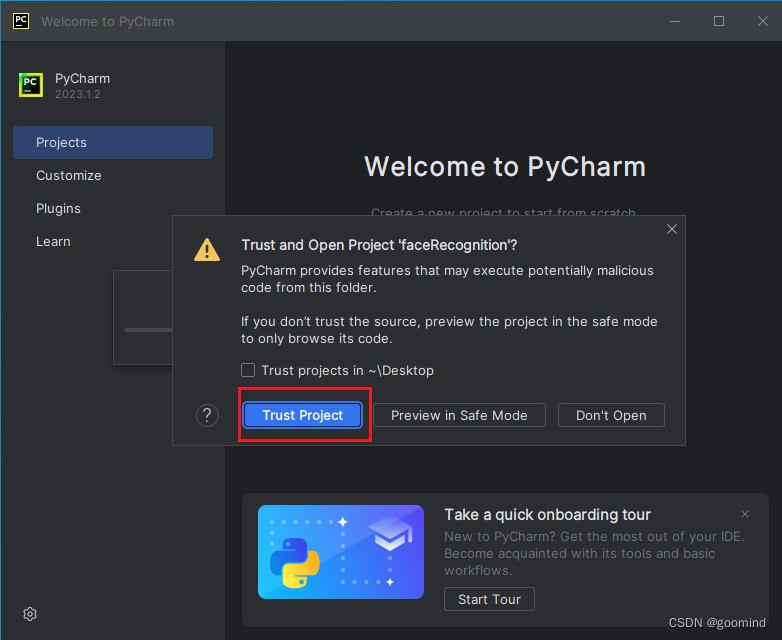Maximize the Welcome to PyCharm window
Viewport: 782px width, 640px height.
coord(719,21)
